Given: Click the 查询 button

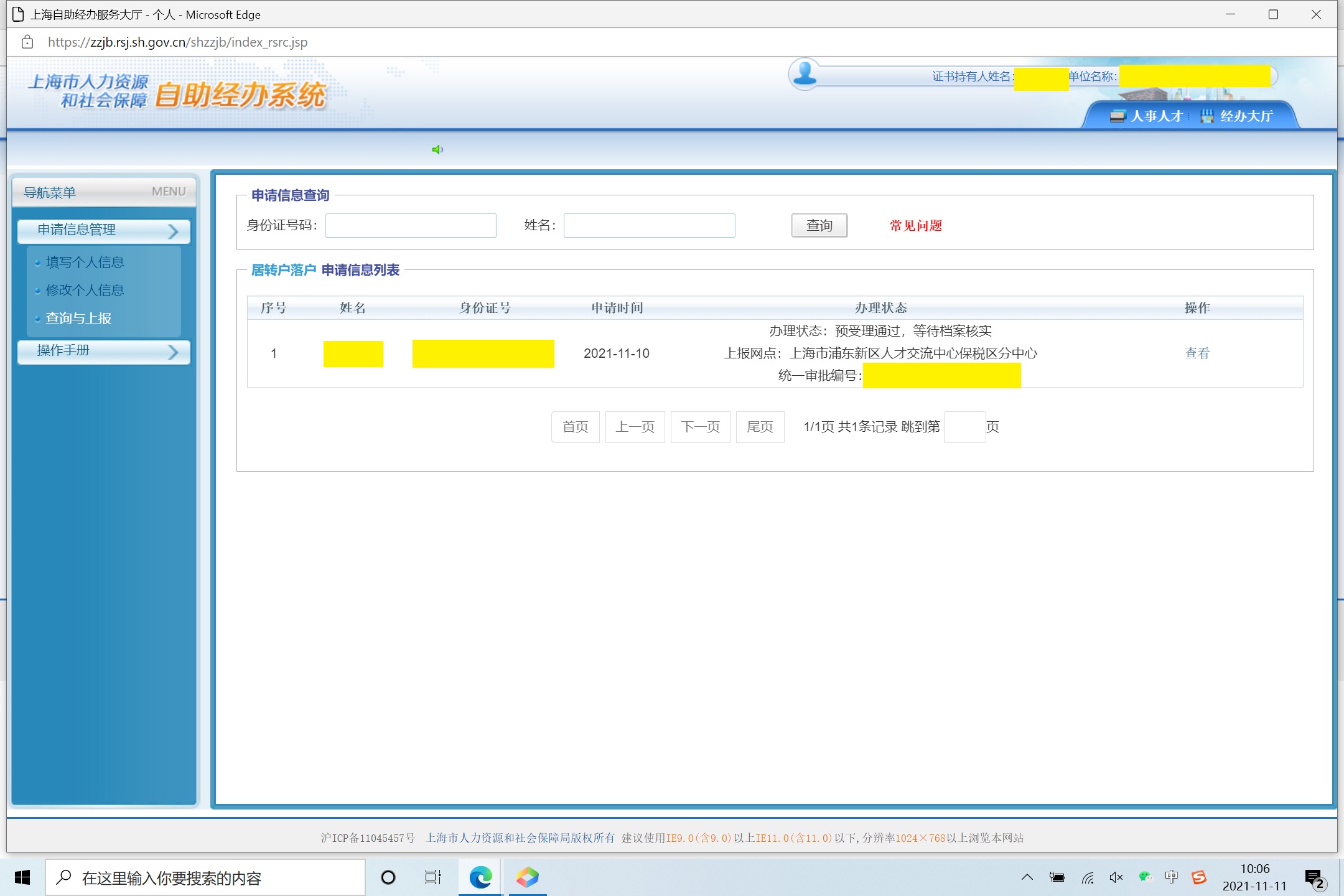Looking at the screenshot, I should point(819,225).
